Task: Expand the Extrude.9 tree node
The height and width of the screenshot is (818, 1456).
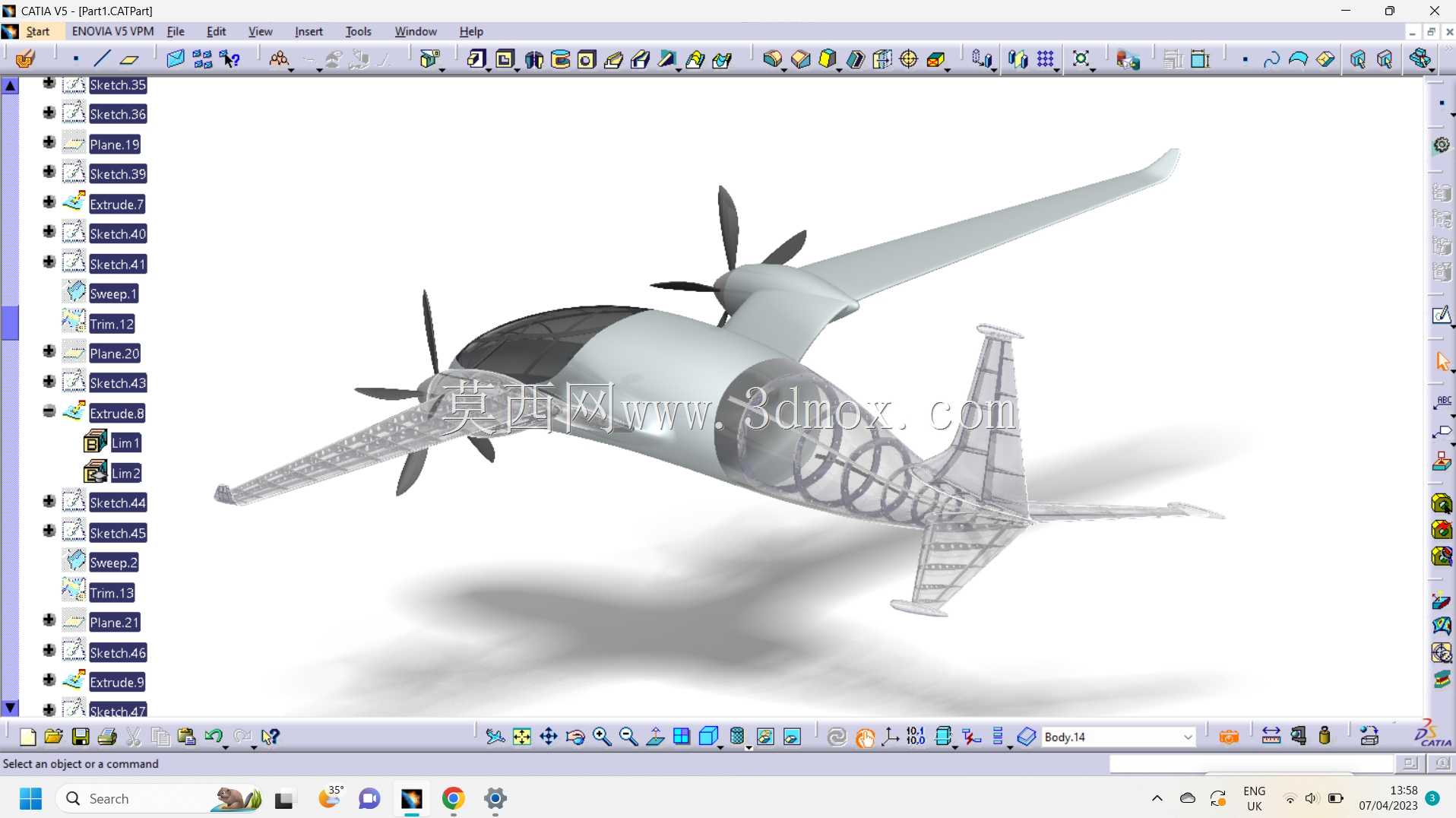Action: tap(49, 680)
